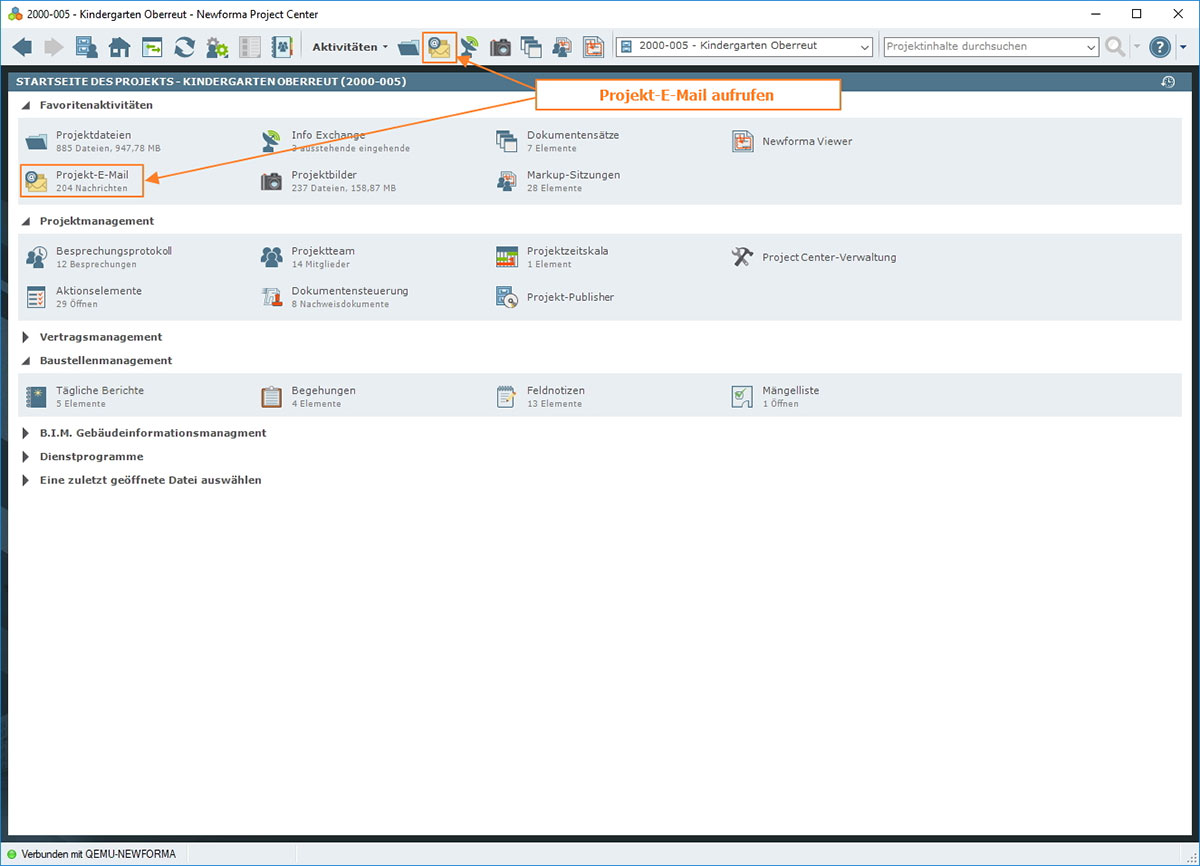Open the Projektbilder camera tile icon

(x=271, y=181)
